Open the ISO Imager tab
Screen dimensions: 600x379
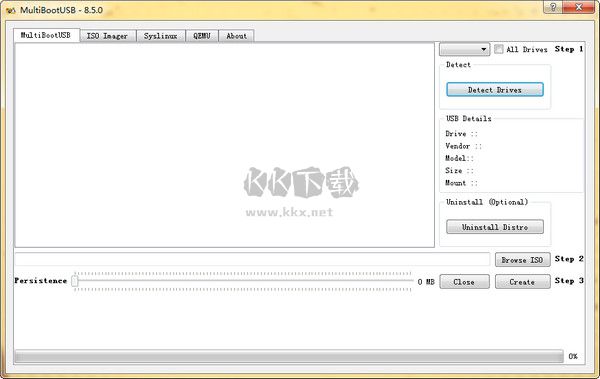pos(108,36)
